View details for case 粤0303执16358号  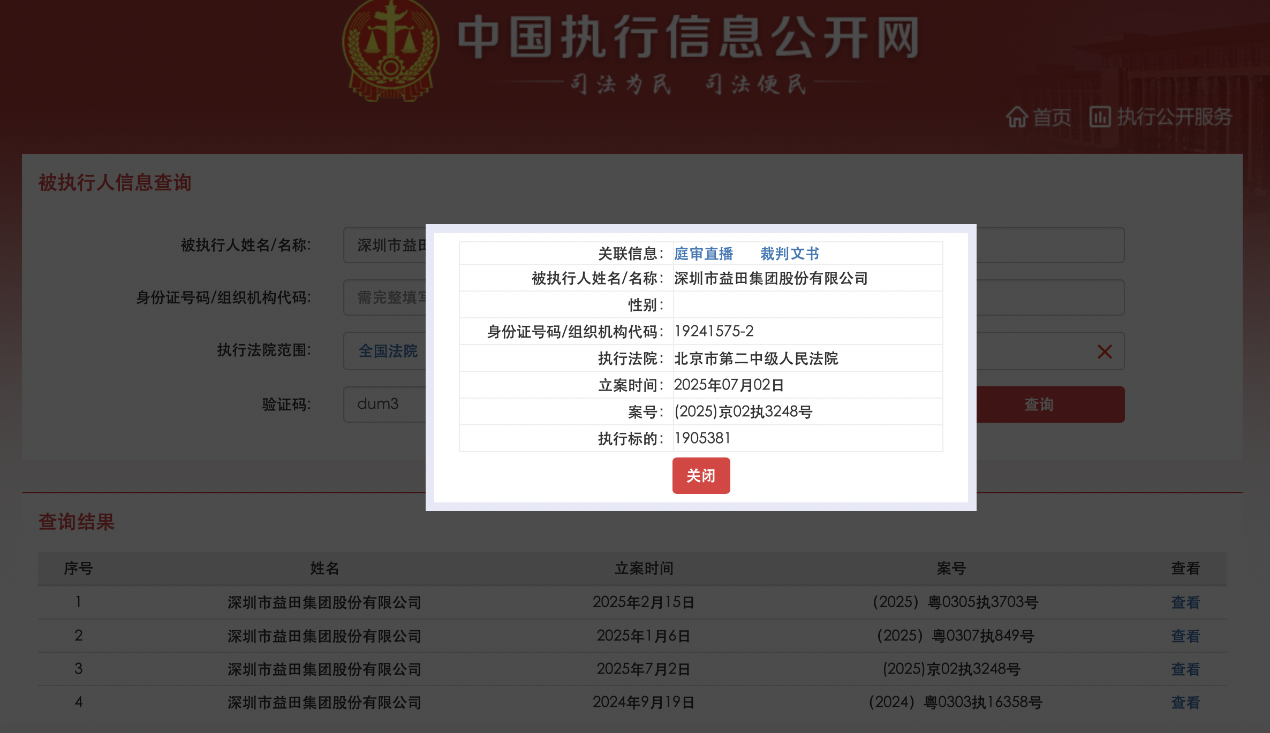point(1185,703)
